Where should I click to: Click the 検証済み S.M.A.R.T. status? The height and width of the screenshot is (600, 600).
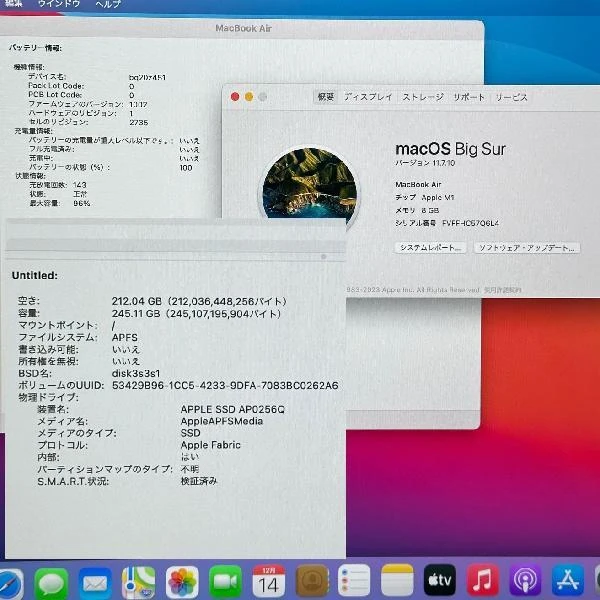199,481
